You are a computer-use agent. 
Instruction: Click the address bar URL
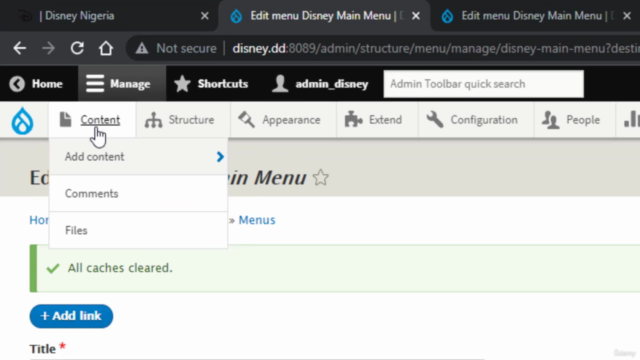435,49
